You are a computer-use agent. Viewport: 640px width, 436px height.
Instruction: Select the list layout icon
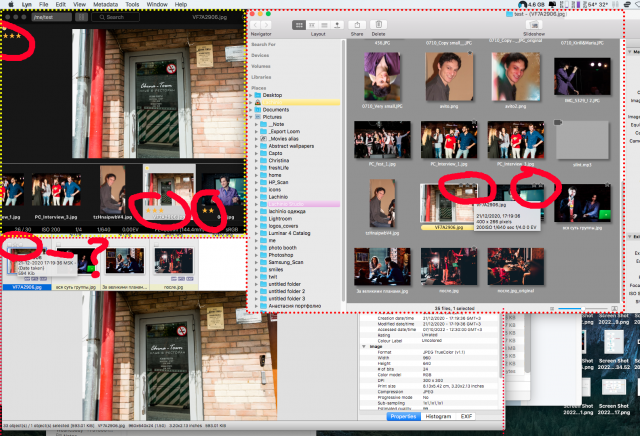tap(324, 25)
